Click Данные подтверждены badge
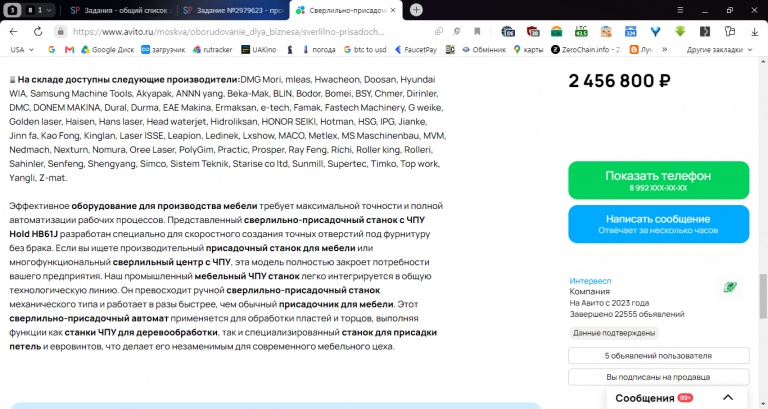 [x=614, y=333]
